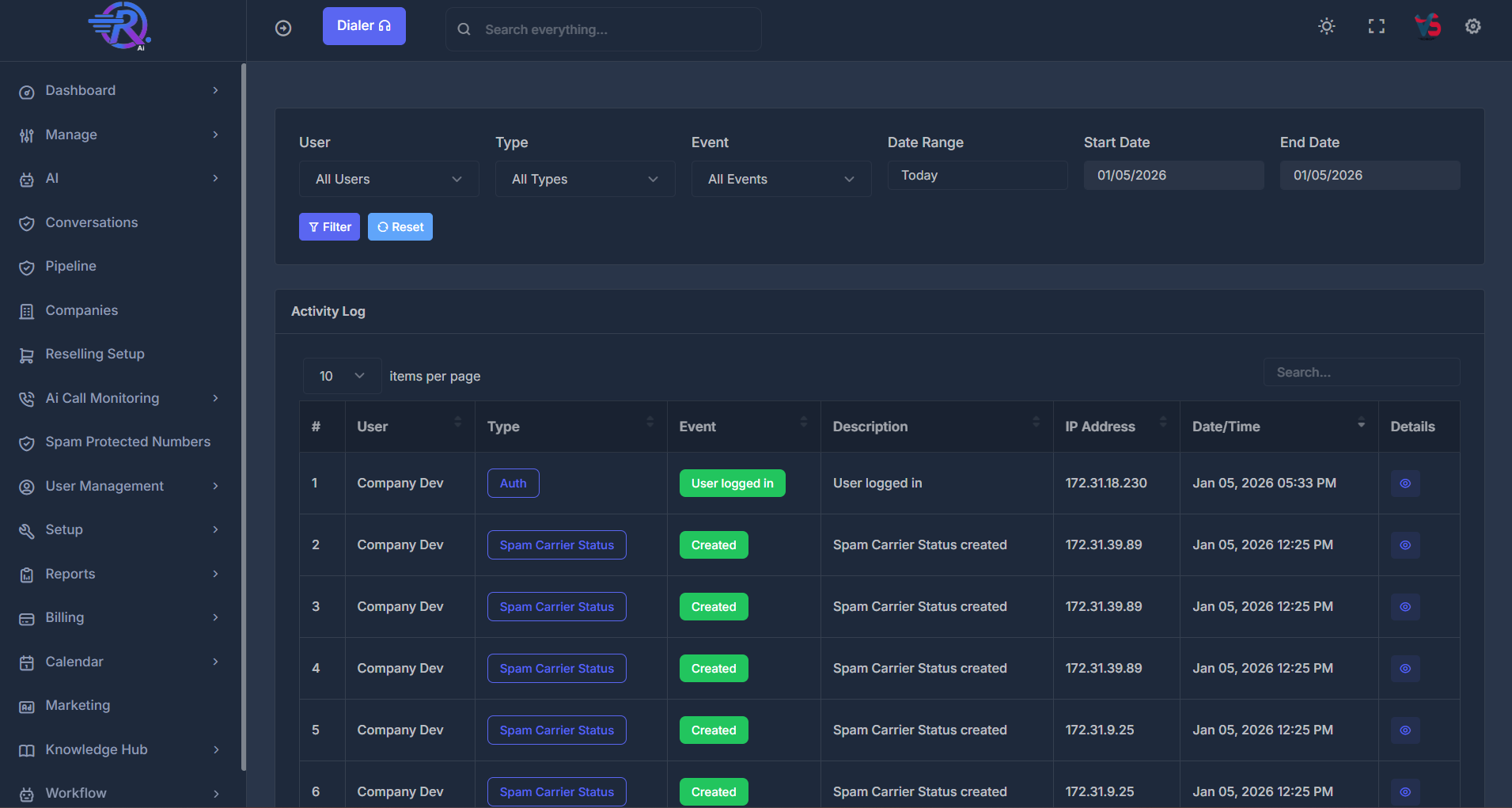Reset the activity log filters
Image resolution: width=1512 pixels, height=808 pixels.
(x=400, y=226)
